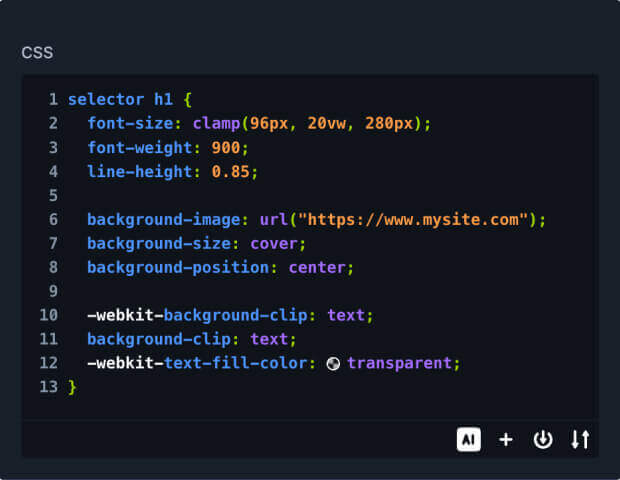Click "-webkit-background-clip" property on line 10

(197, 315)
